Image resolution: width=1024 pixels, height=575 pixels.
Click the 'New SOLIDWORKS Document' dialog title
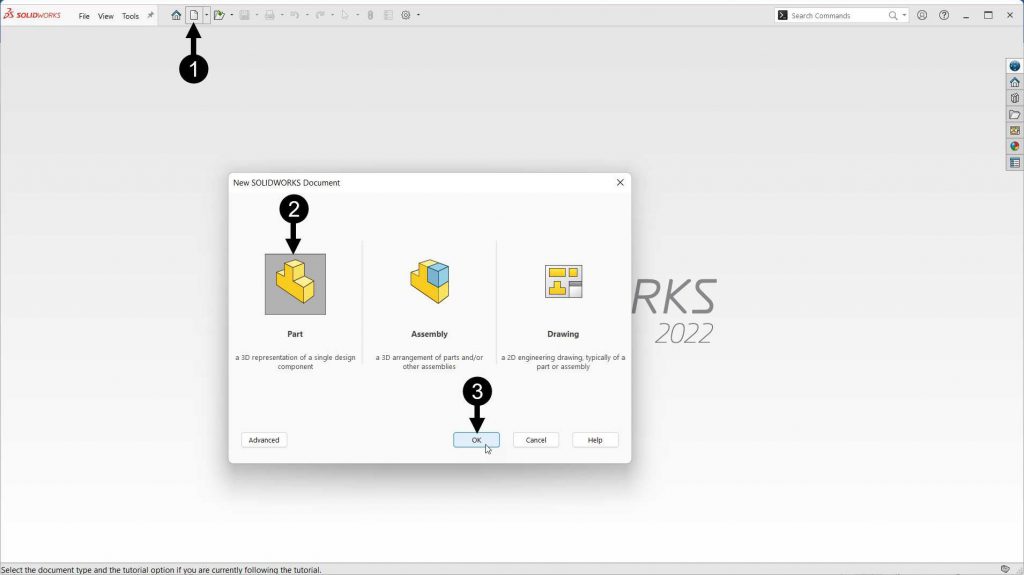coord(287,183)
